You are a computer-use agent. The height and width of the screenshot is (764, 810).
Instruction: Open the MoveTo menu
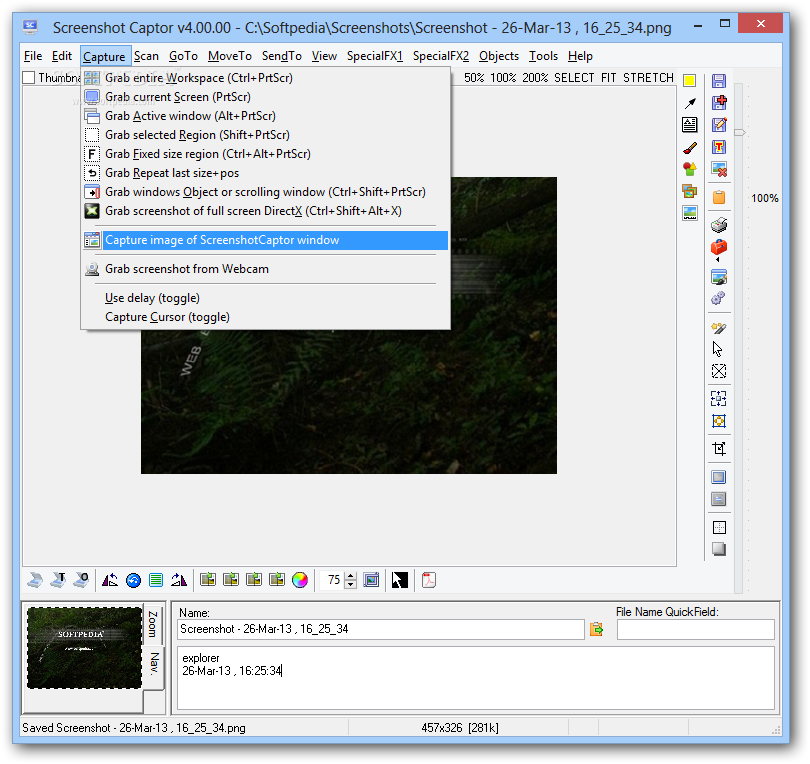(x=229, y=56)
